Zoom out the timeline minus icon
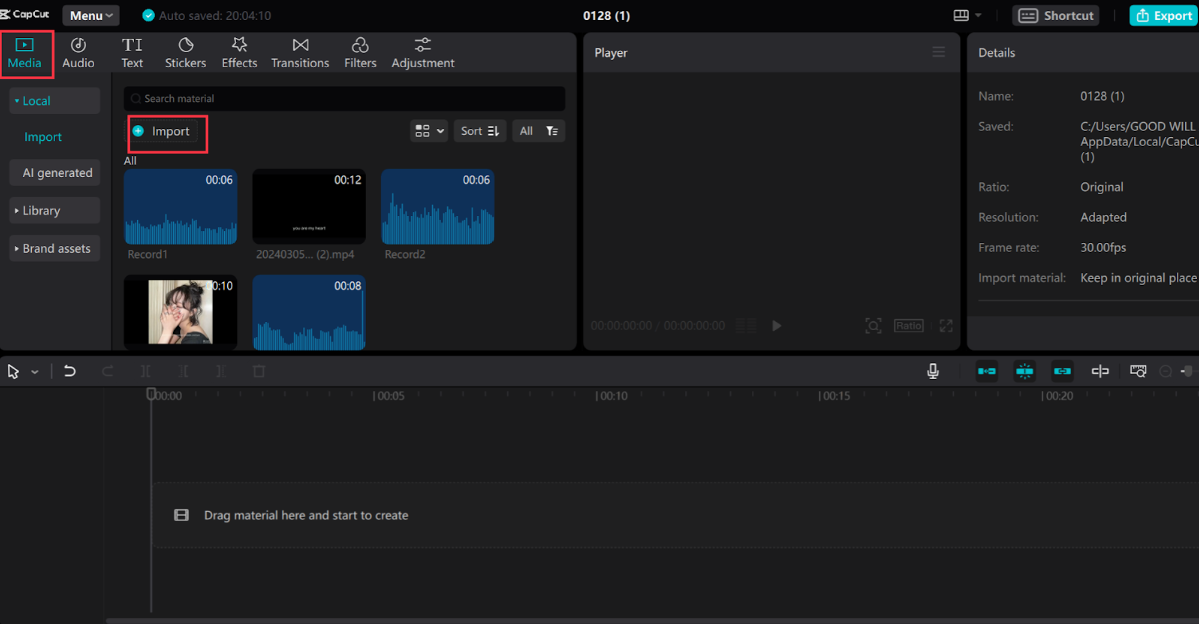This screenshot has height=624, width=1199. click(1165, 372)
